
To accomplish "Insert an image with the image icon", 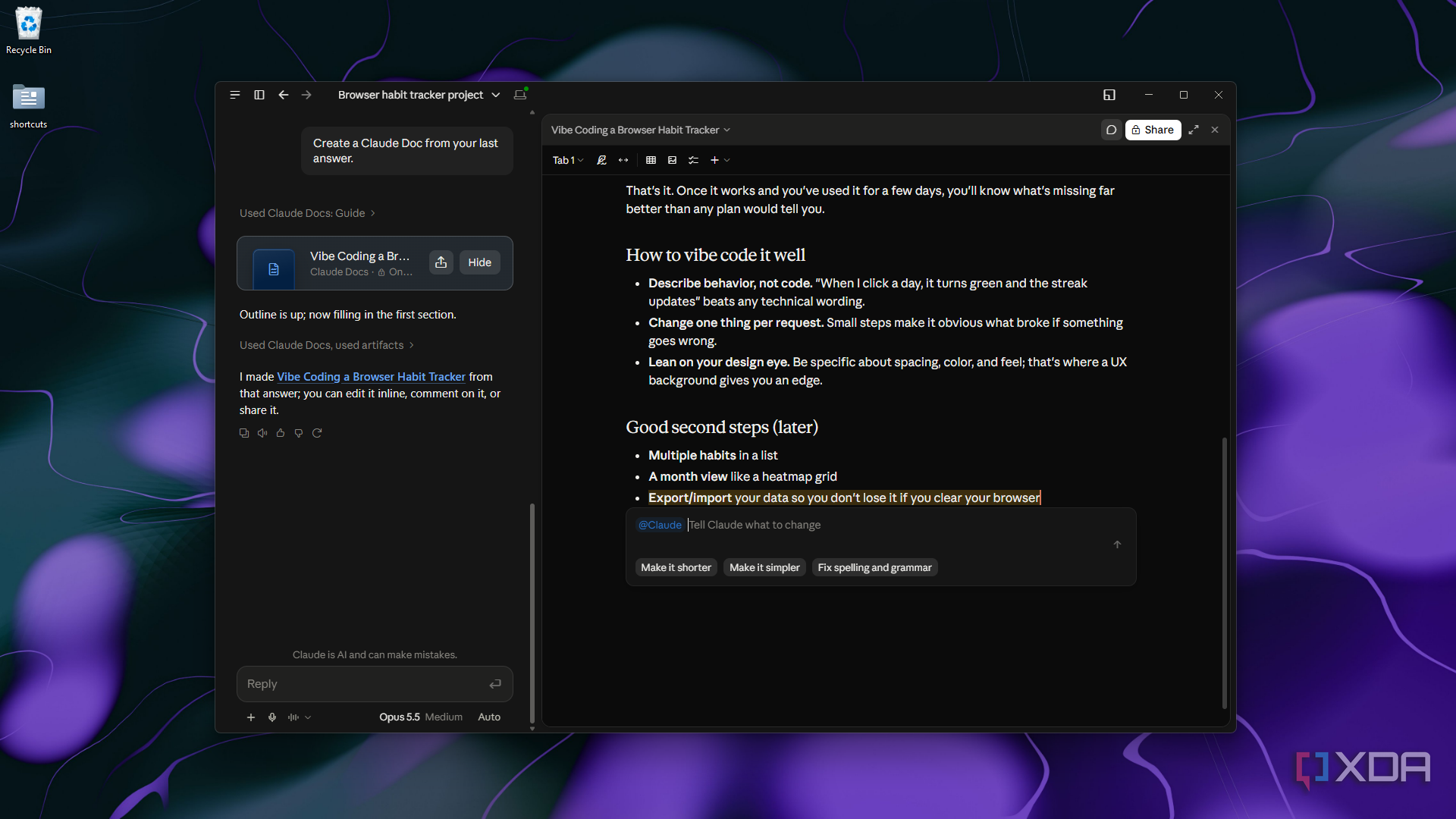I will tap(672, 160).
